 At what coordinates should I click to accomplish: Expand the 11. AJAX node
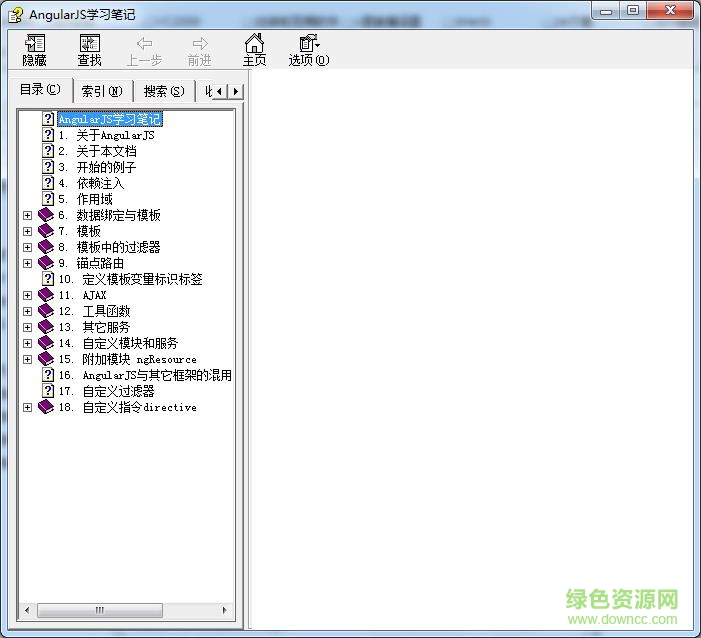click(x=28, y=296)
